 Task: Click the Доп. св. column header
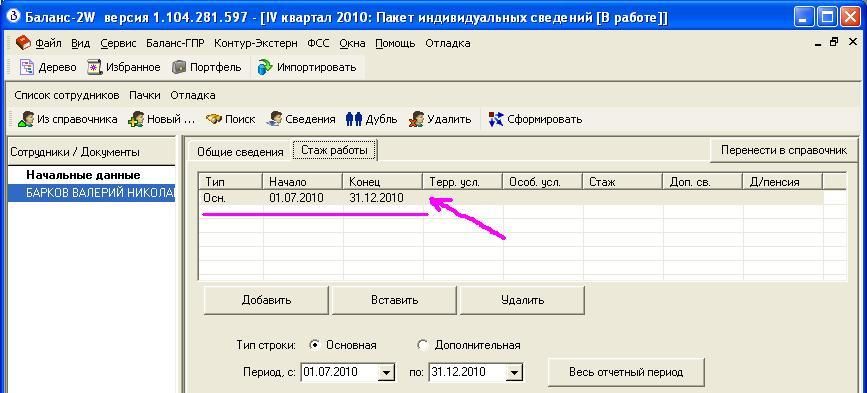pyautogui.click(x=702, y=181)
